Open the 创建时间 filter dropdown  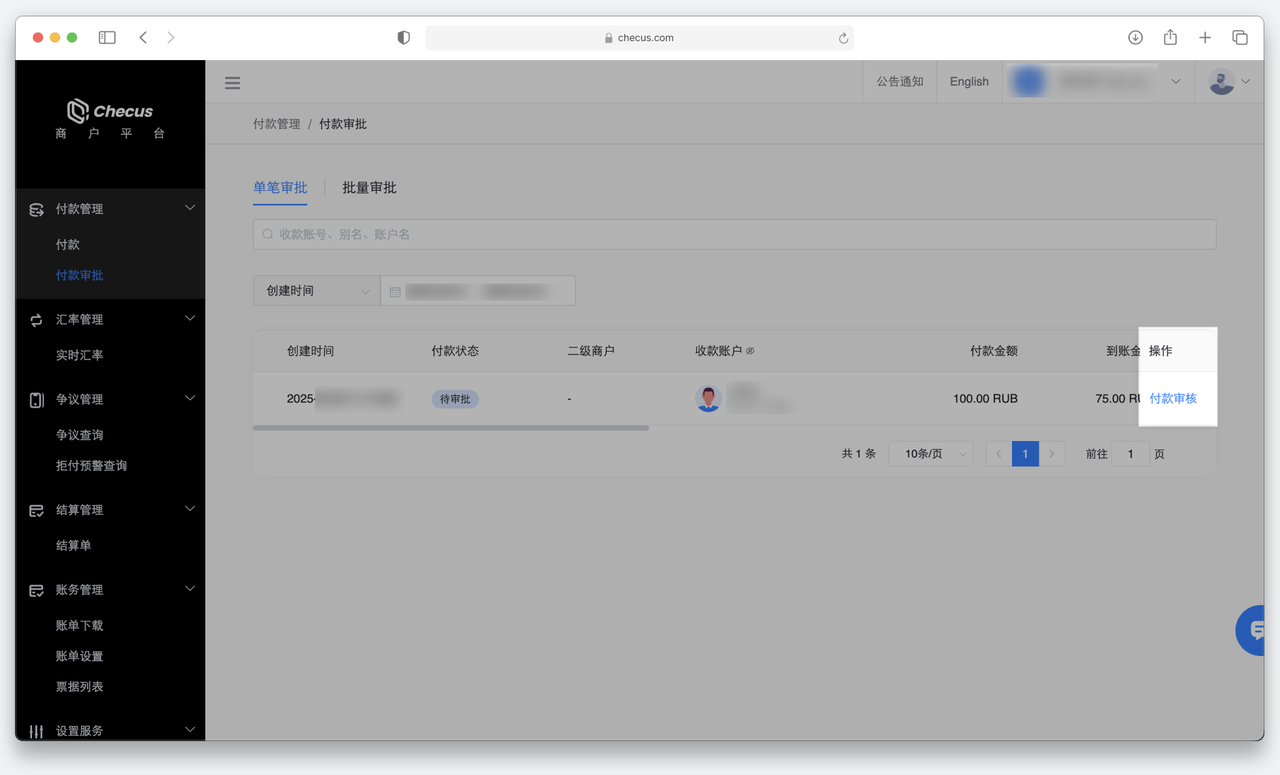click(316, 291)
